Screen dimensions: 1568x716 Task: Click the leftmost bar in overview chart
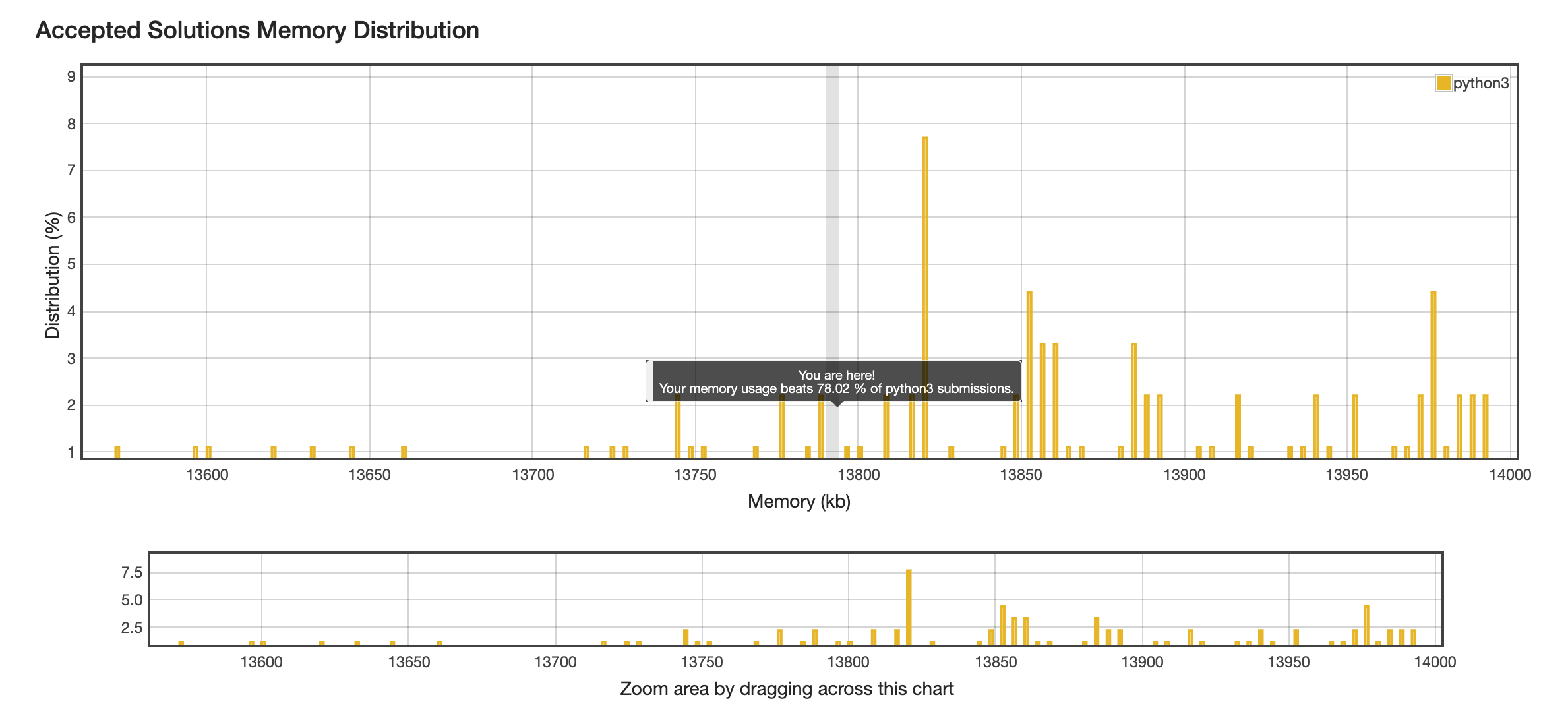coord(181,643)
